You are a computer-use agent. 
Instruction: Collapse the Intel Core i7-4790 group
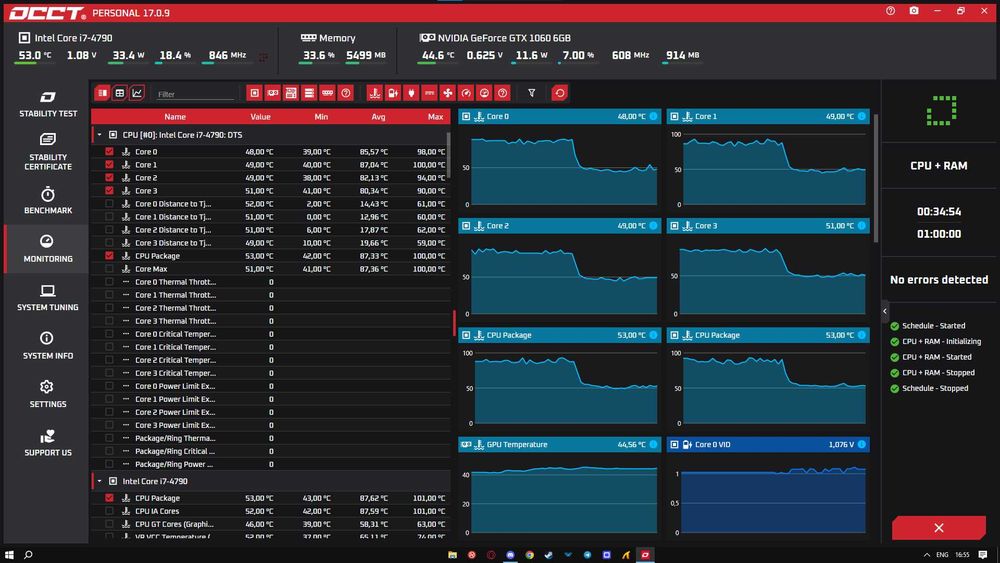click(x=99, y=481)
